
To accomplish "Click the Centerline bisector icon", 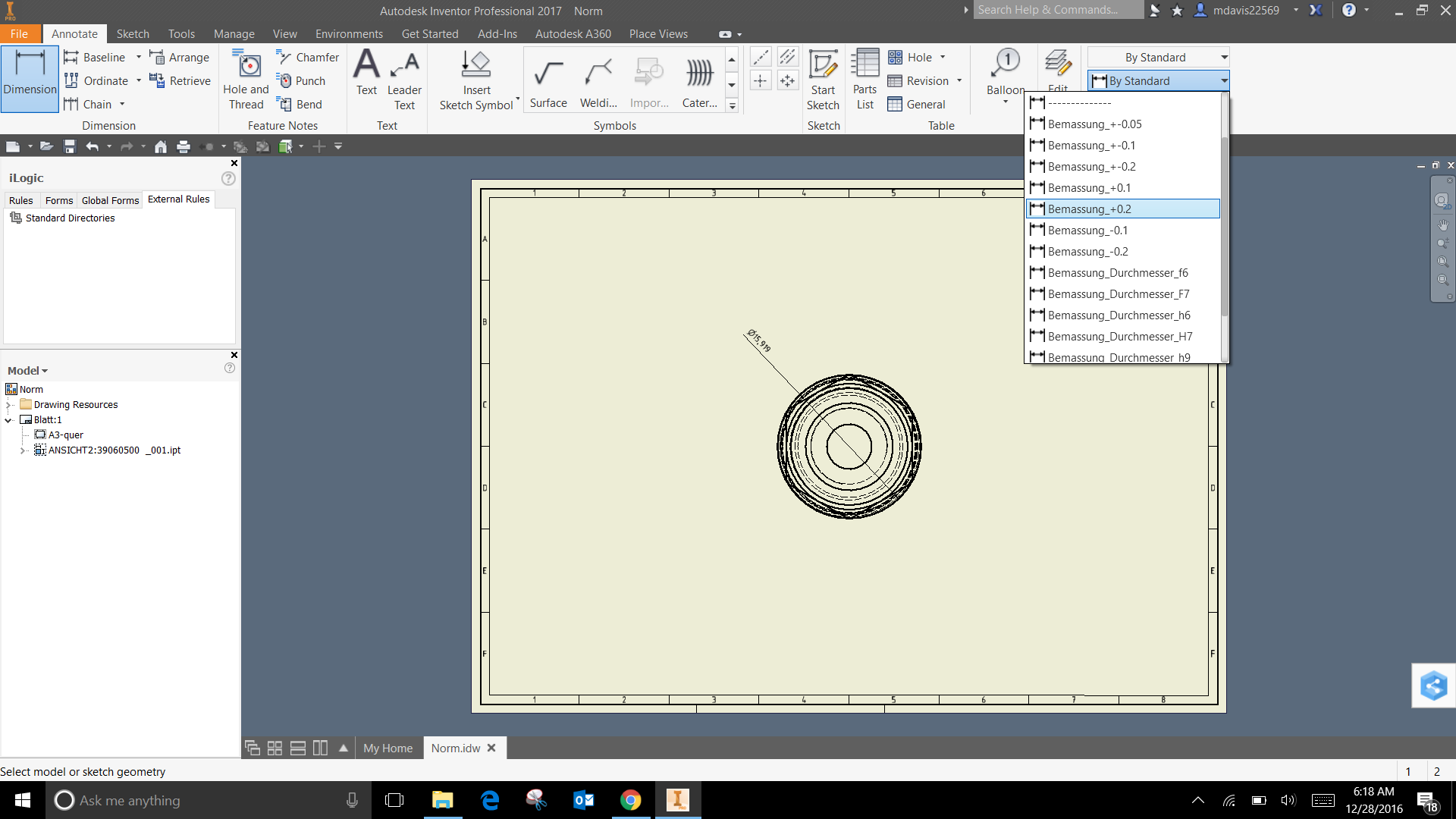I will click(x=788, y=57).
